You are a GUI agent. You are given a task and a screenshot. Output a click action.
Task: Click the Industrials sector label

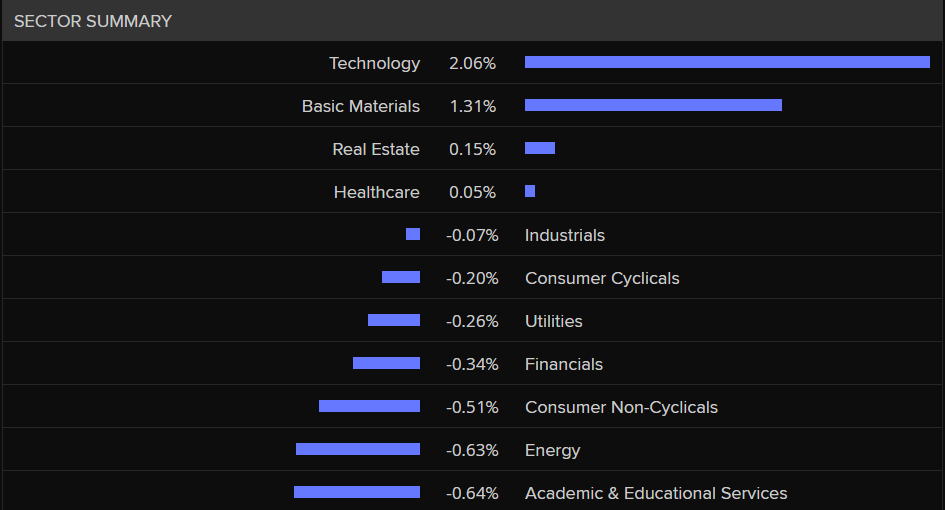[564, 235]
